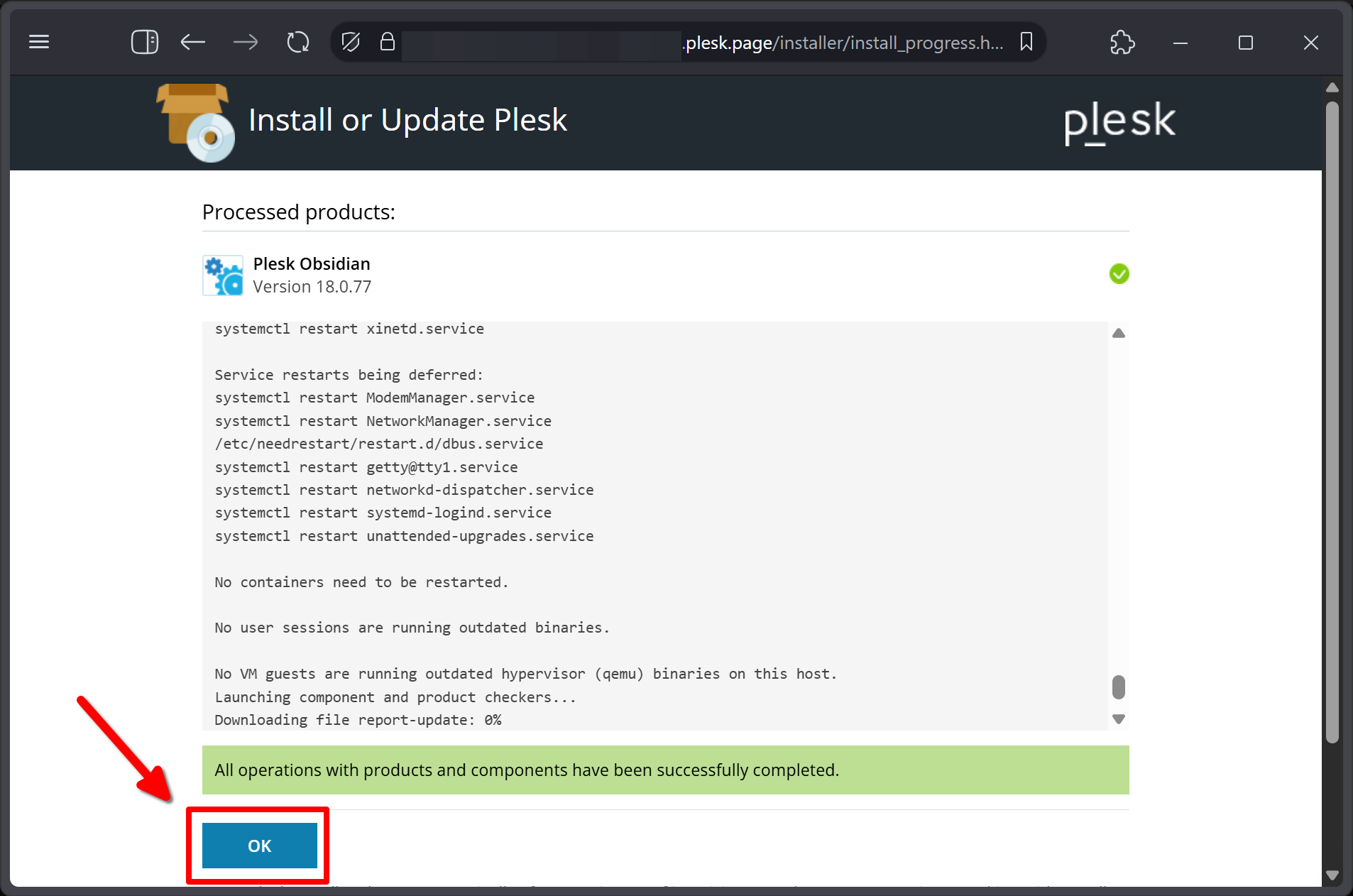Click the 'No VM guests are running' log line
Viewport: 1353px width, 896px height.
coord(526,674)
